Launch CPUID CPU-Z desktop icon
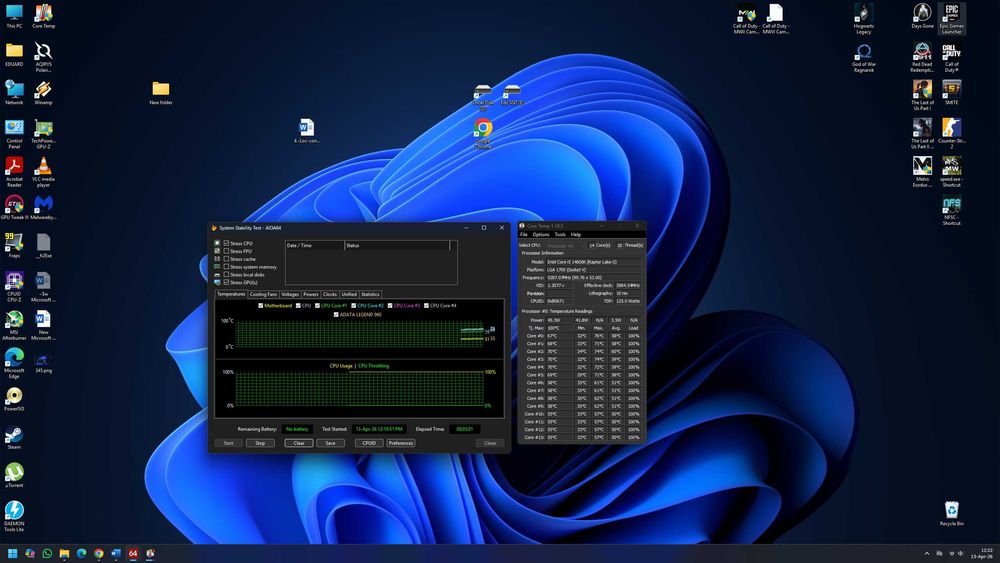1000x563 pixels. coord(14,287)
